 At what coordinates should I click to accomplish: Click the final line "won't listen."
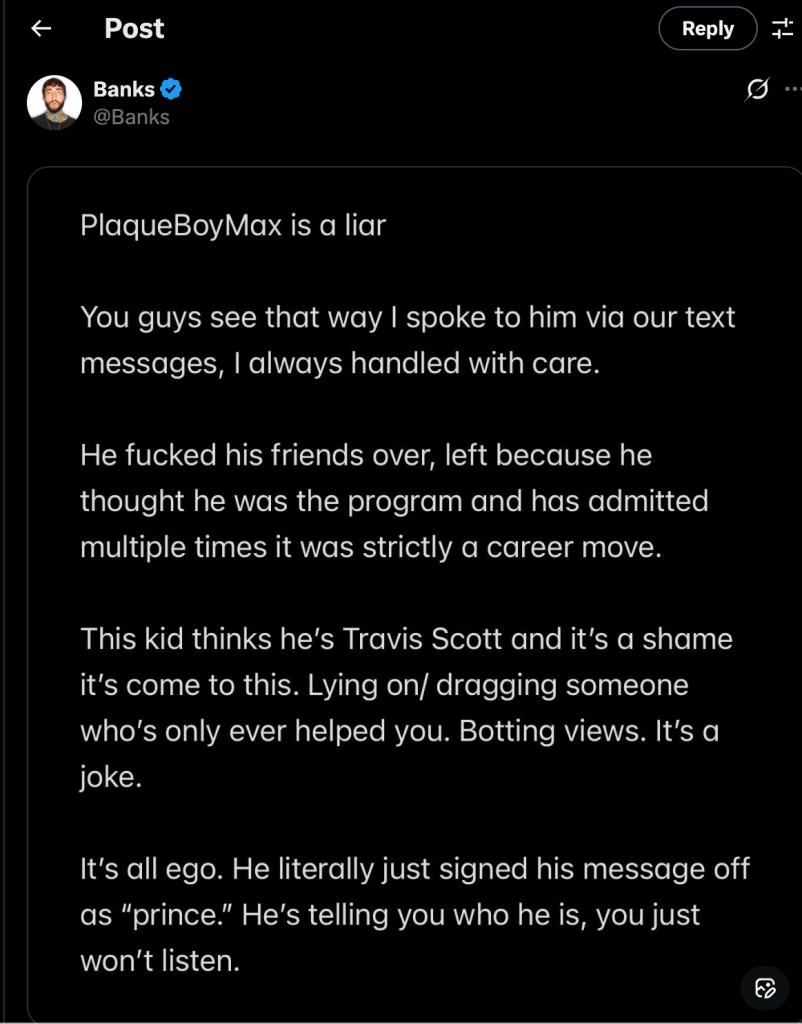[x=160, y=961]
